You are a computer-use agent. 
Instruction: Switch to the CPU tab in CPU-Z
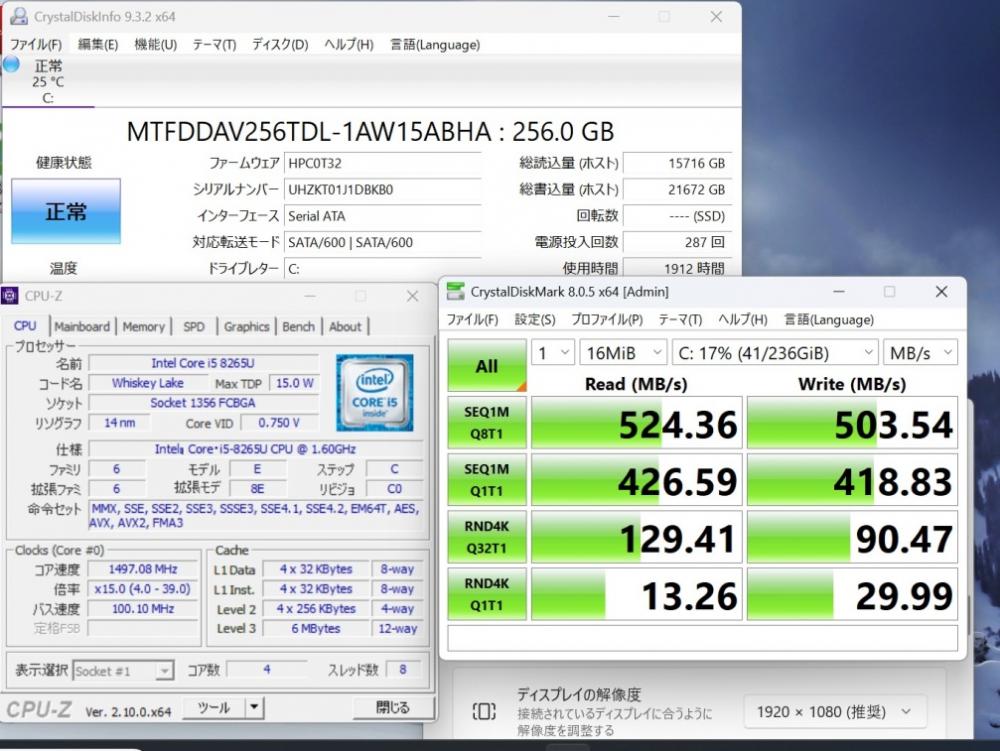click(26, 326)
